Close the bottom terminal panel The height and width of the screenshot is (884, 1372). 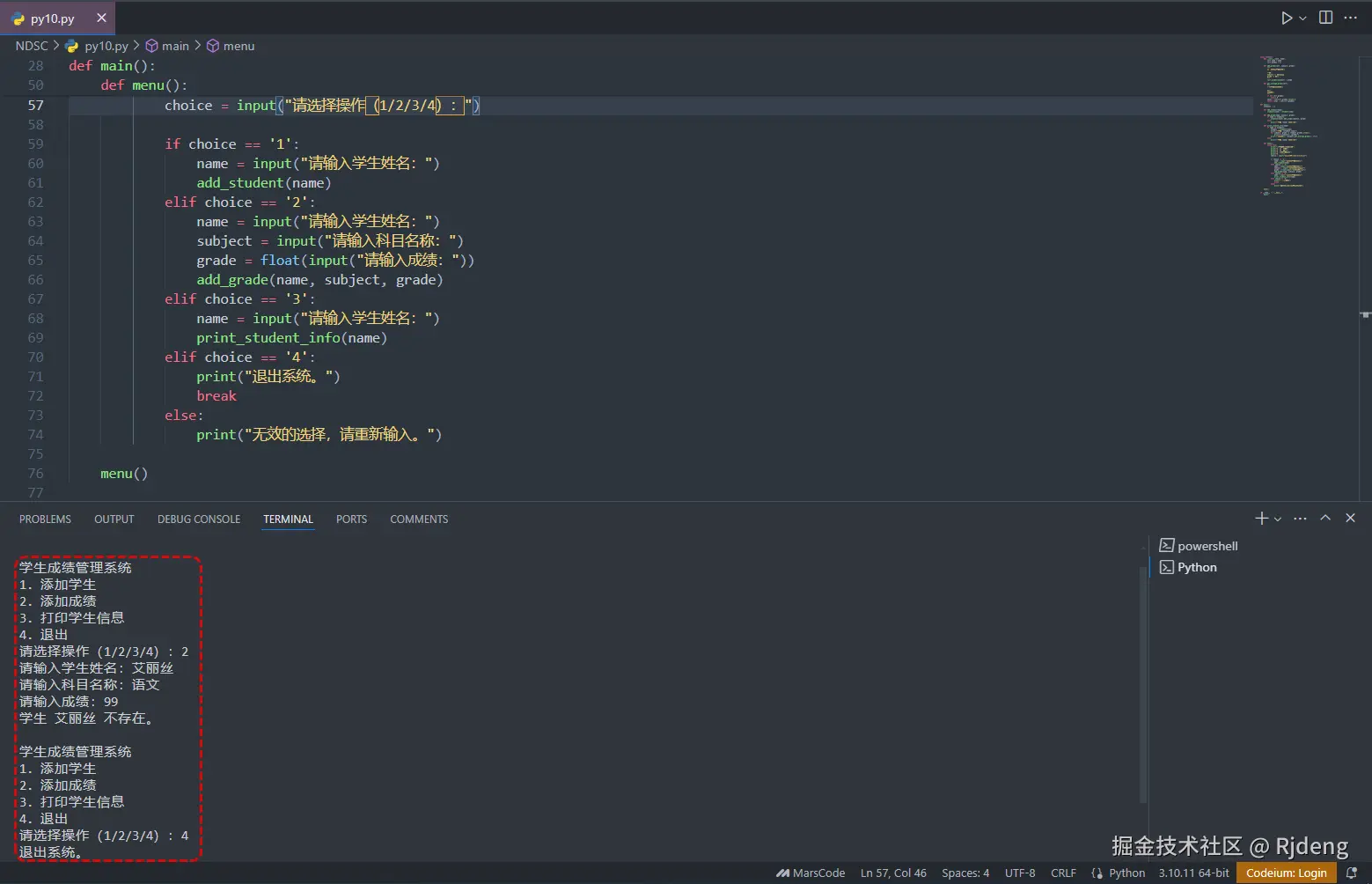coord(1351,519)
